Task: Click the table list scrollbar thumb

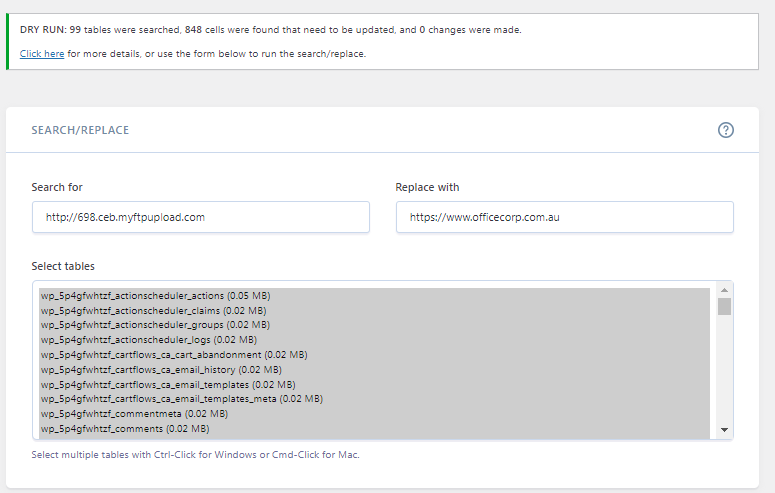Action: (724, 306)
